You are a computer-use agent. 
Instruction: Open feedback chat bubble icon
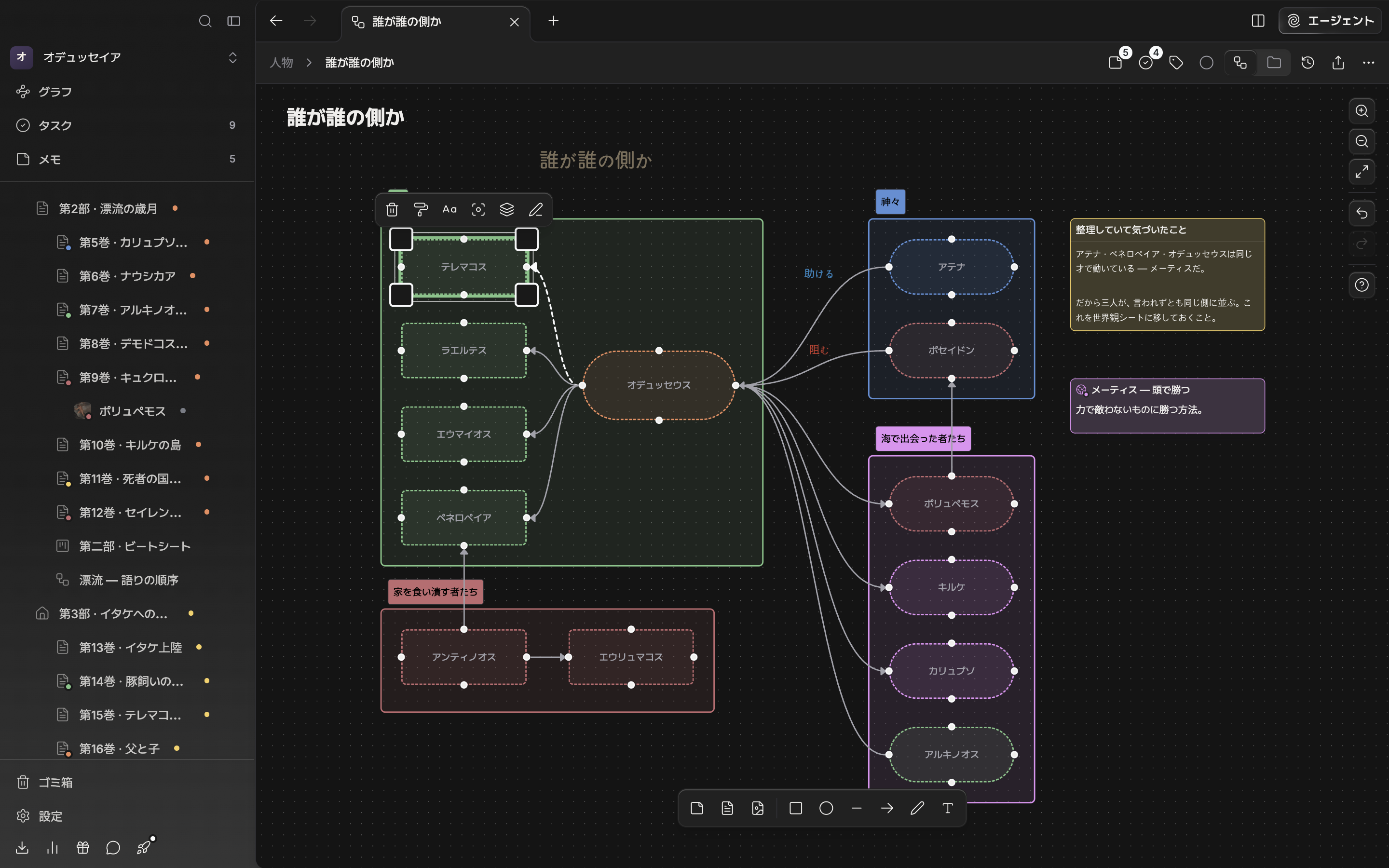113,847
